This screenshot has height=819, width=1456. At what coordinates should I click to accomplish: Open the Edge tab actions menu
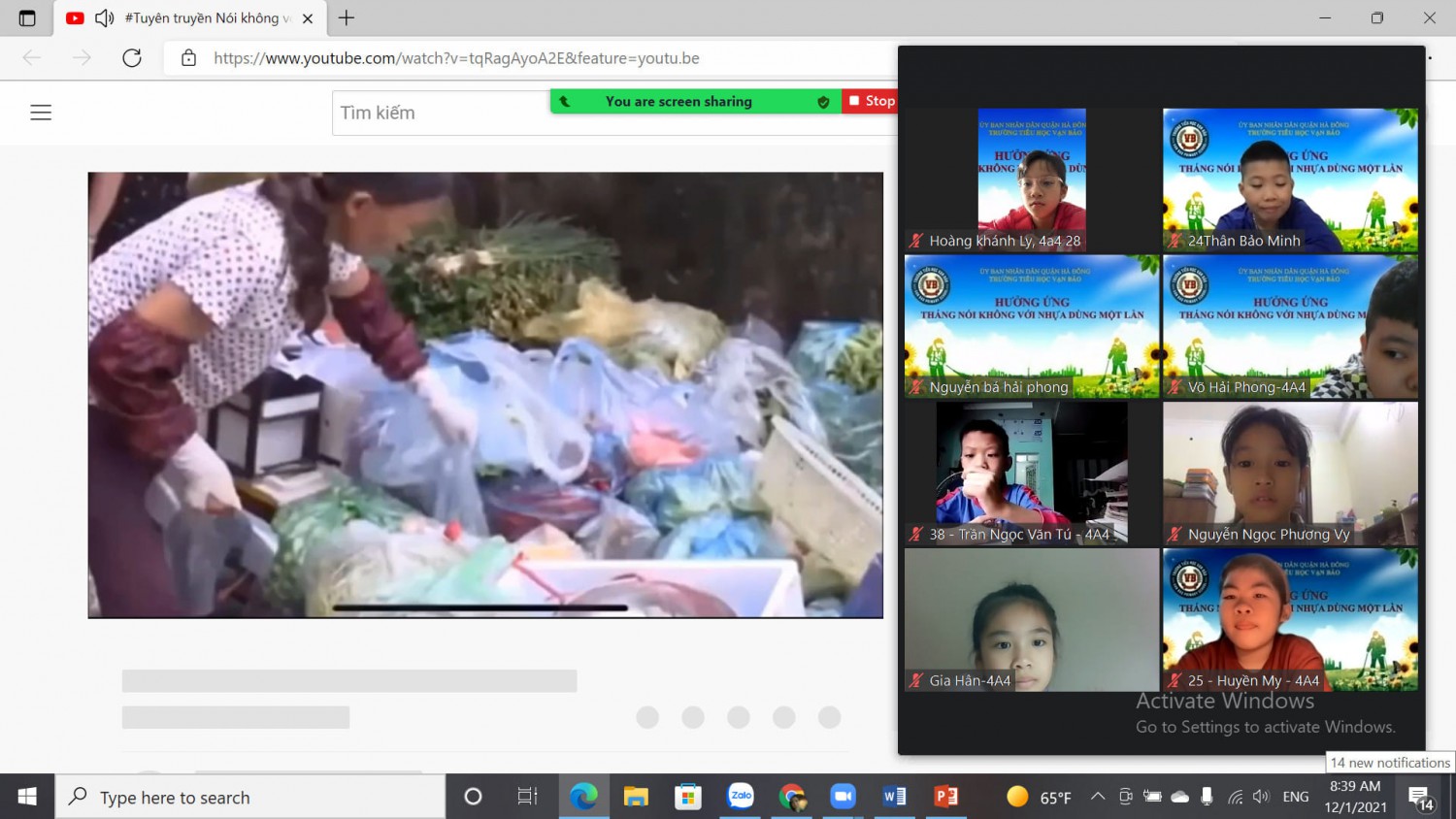pyautogui.click(x=27, y=18)
